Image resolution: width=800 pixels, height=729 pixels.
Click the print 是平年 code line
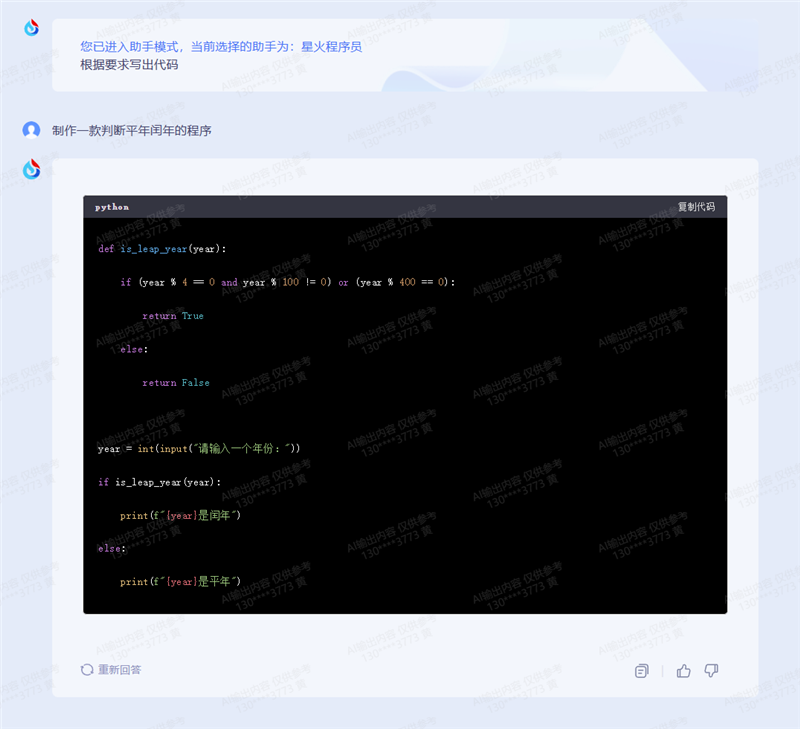[x=180, y=582]
